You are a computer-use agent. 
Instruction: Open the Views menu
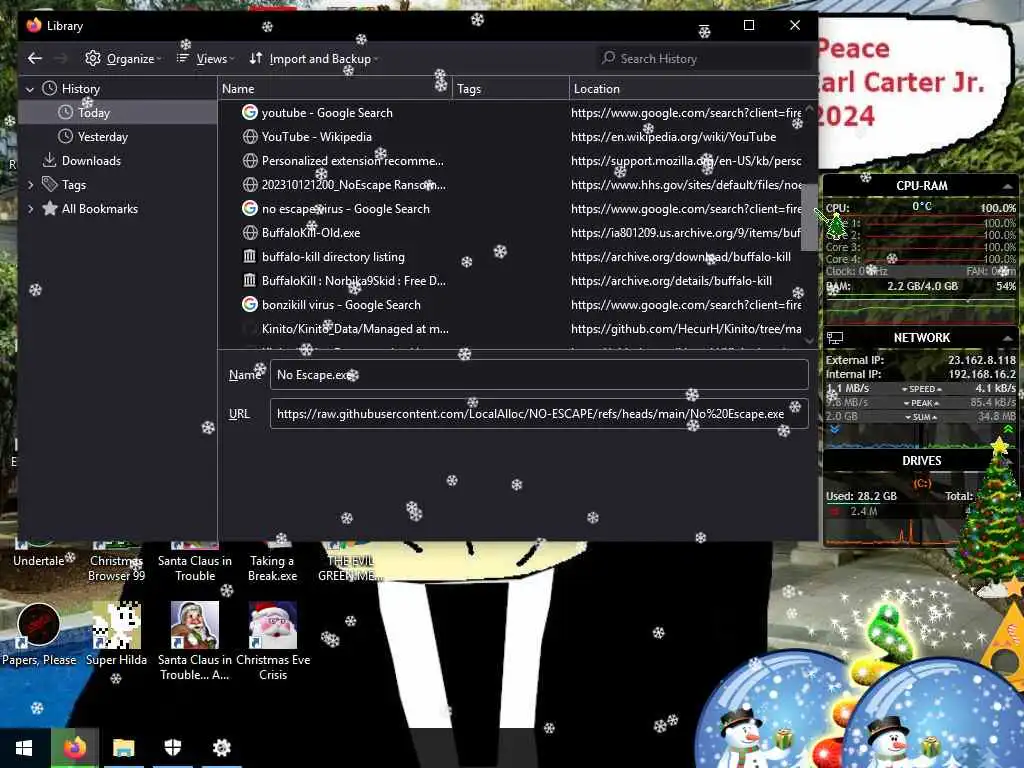(x=205, y=59)
